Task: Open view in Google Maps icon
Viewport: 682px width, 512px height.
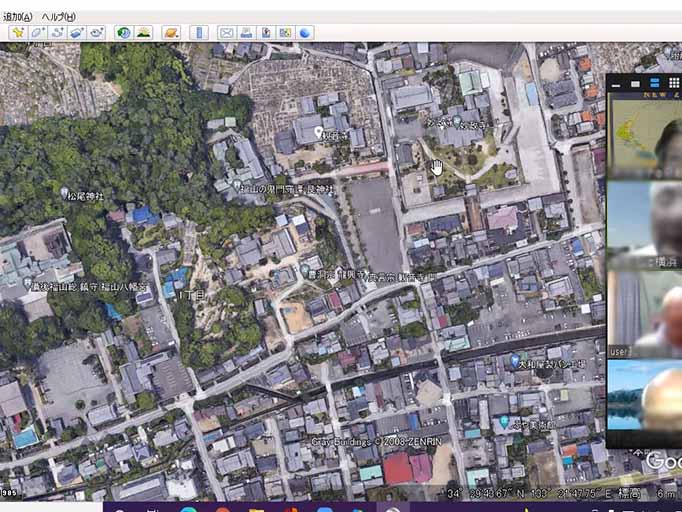Action: (285, 32)
